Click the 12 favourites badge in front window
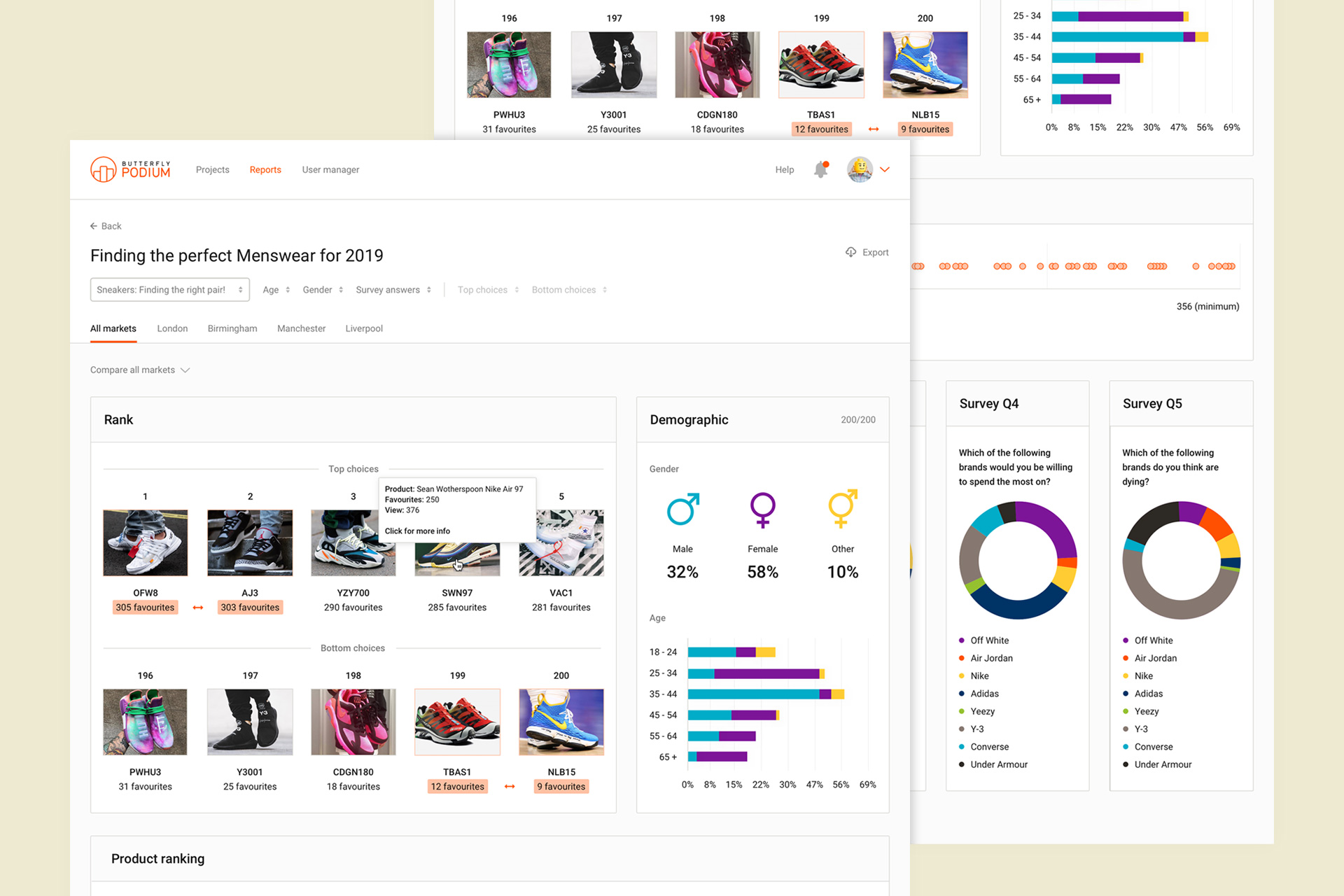The width and height of the screenshot is (1344, 896). tap(458, 787)
